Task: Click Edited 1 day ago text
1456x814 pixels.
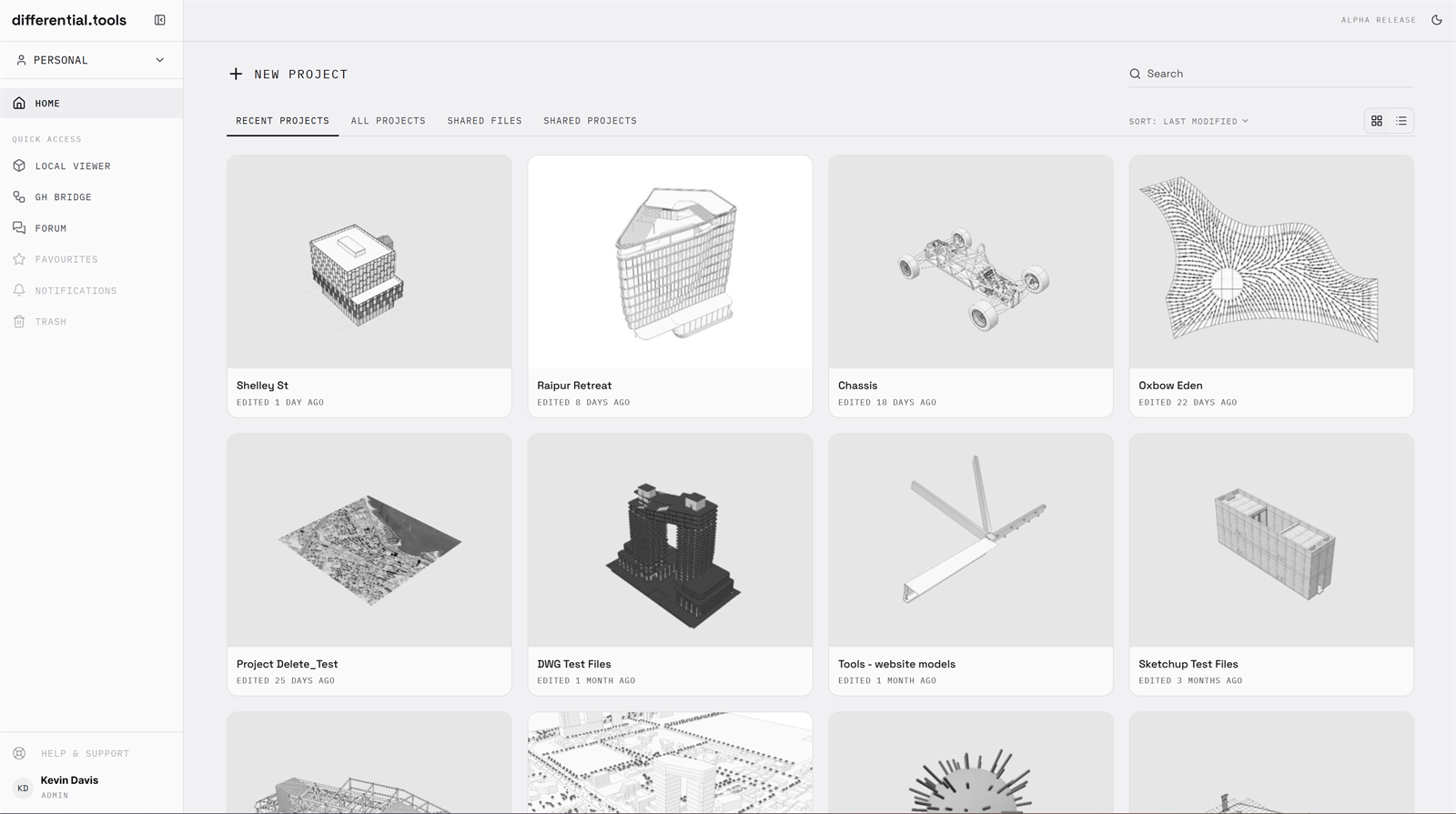Action: coord(280,402)
